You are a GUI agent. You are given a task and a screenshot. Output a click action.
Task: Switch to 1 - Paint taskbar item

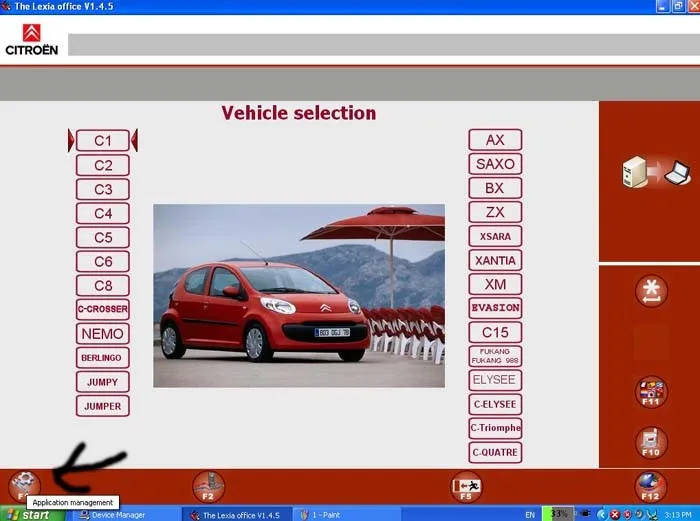319,515
